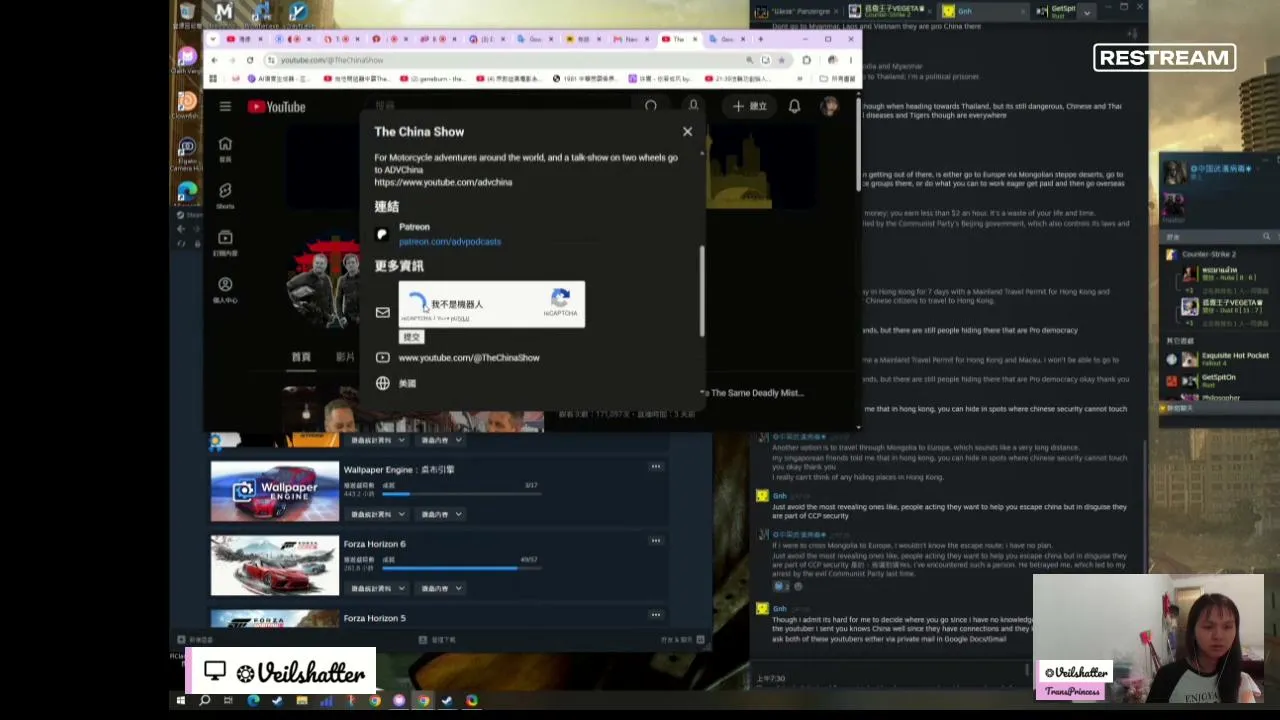Go to YouTube home via the logo
The height and width of the screenshot is (720, 1280).
point(276,107)
